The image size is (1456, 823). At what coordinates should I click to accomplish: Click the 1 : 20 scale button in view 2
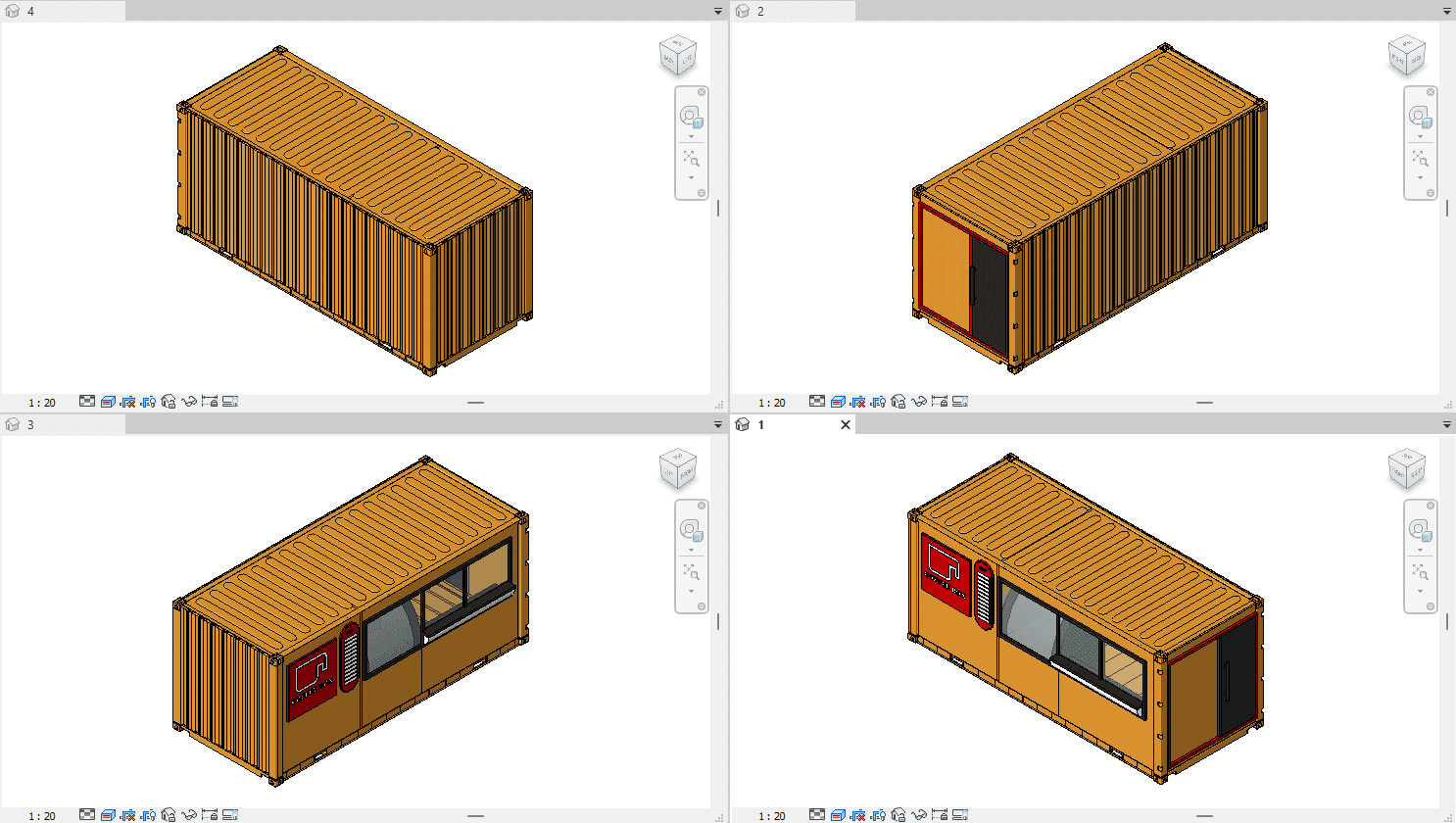pyautogui.click(x=771, y=403)
